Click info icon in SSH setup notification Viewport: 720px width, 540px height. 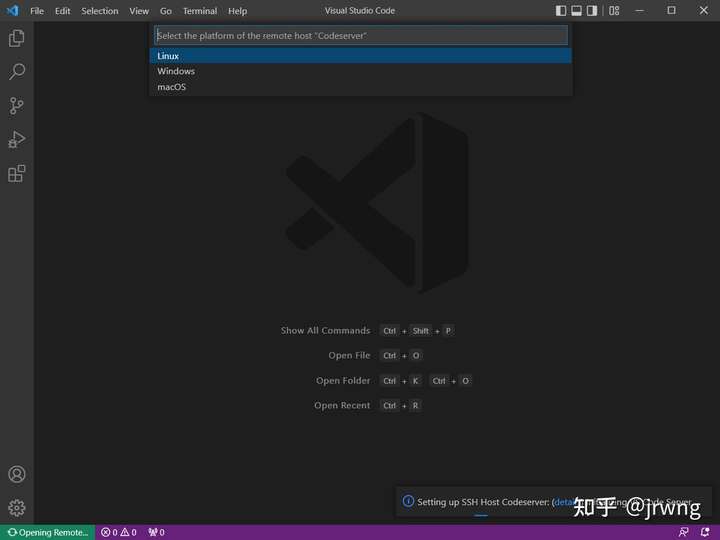408,501
